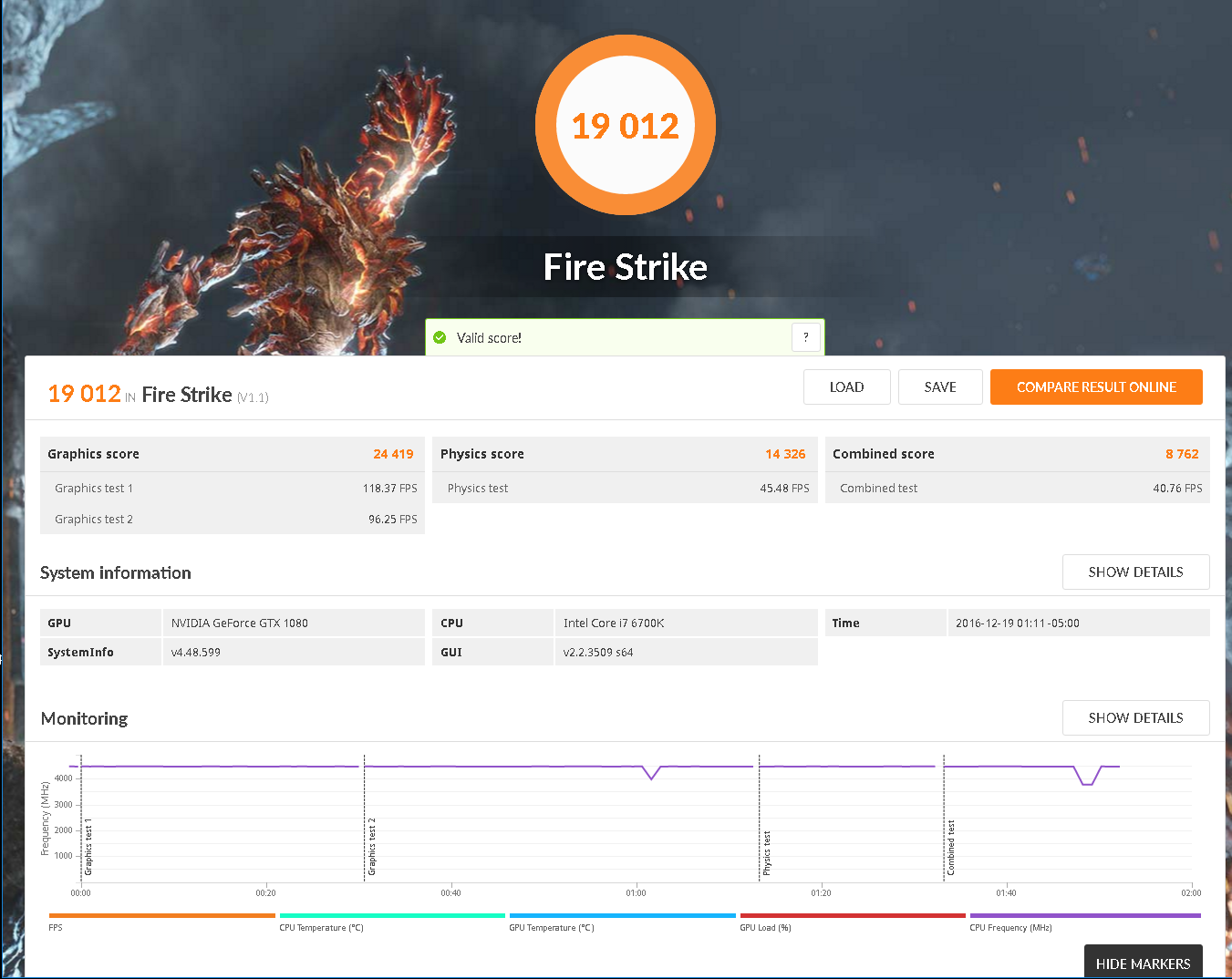Open the question mark help button
The height and width of the screenshot is (979, 1232).
806,337
